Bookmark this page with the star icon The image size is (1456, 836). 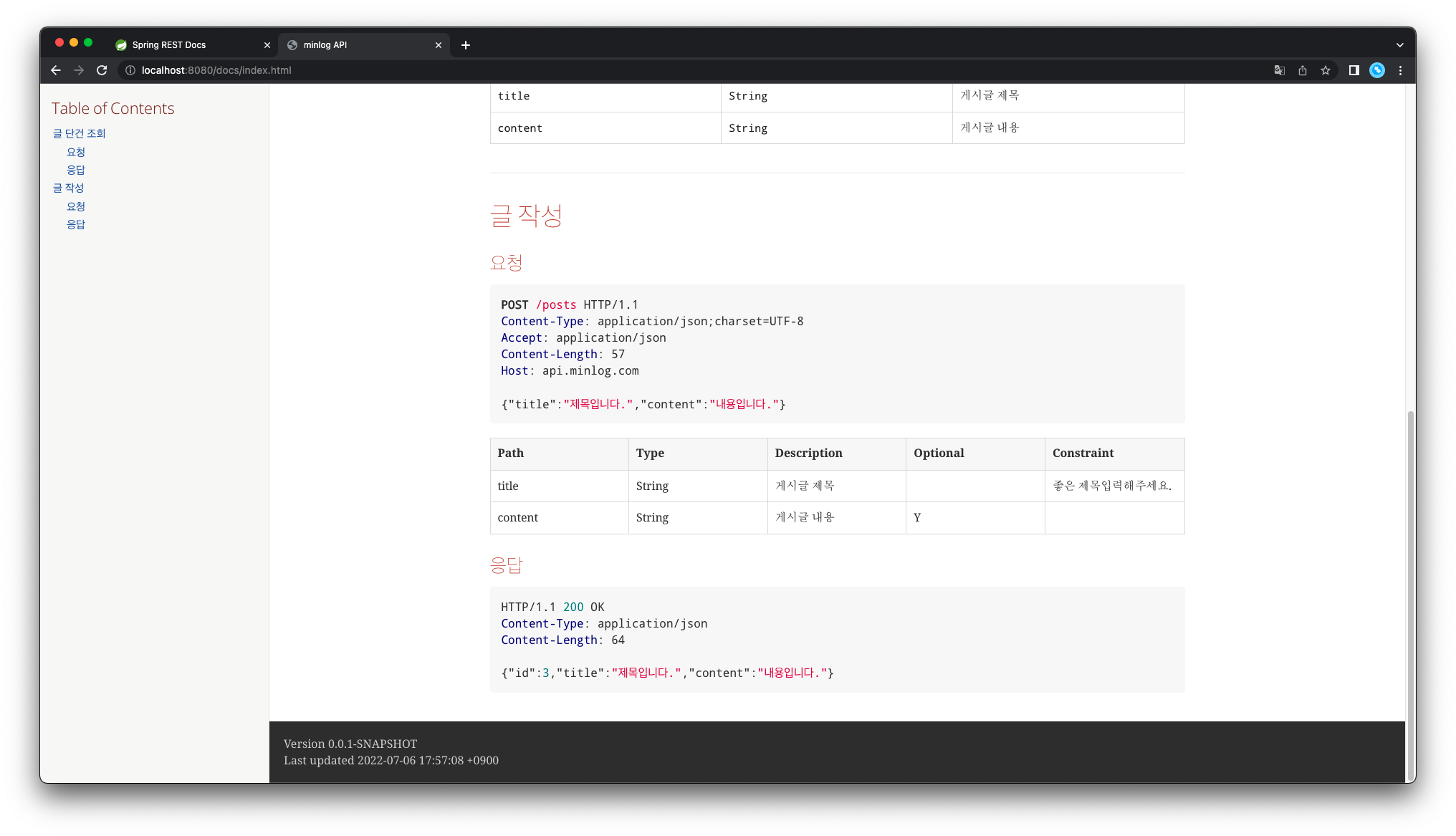point(1326,70)
